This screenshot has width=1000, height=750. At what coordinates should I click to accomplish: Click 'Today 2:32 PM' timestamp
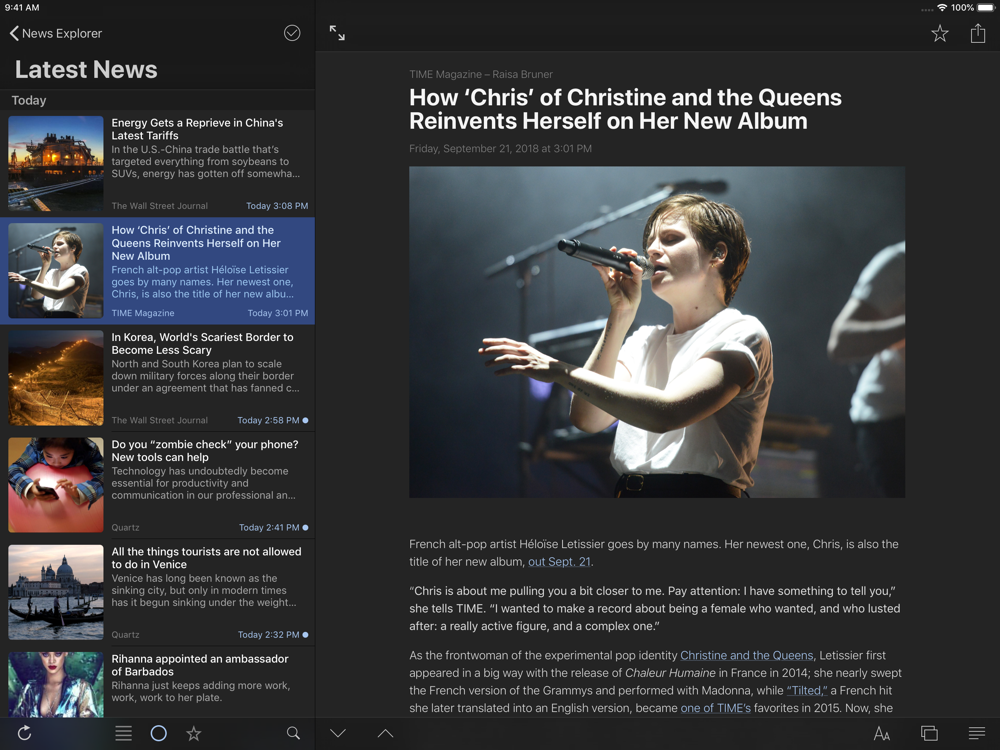pos(268,635)
